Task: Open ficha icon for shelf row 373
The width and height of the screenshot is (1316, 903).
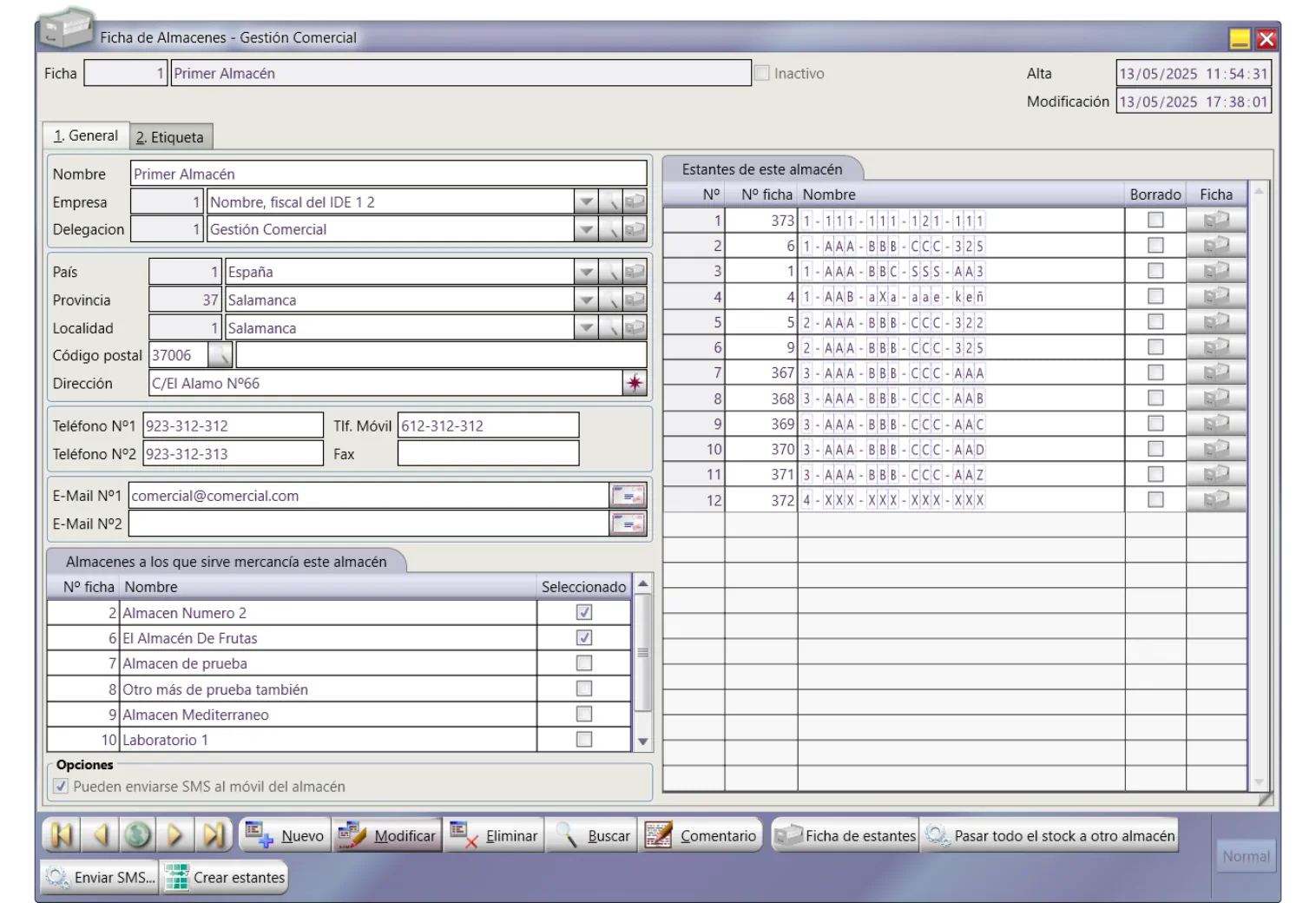Action: [x=1216, y=220]
